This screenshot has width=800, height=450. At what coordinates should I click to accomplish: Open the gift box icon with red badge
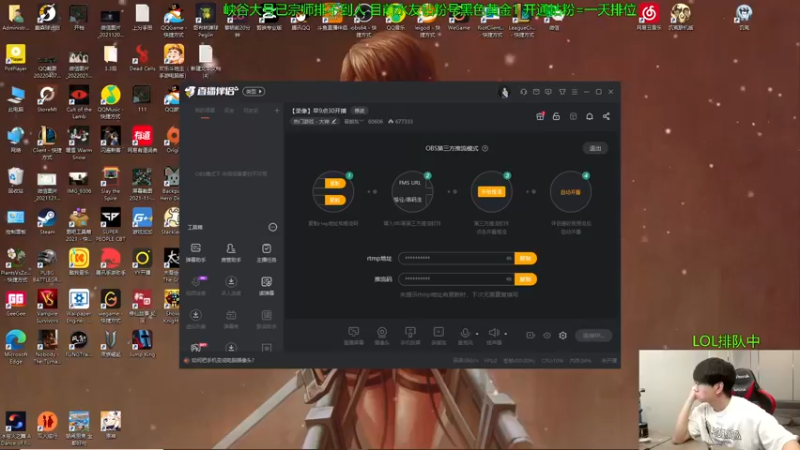coord(540,116)
